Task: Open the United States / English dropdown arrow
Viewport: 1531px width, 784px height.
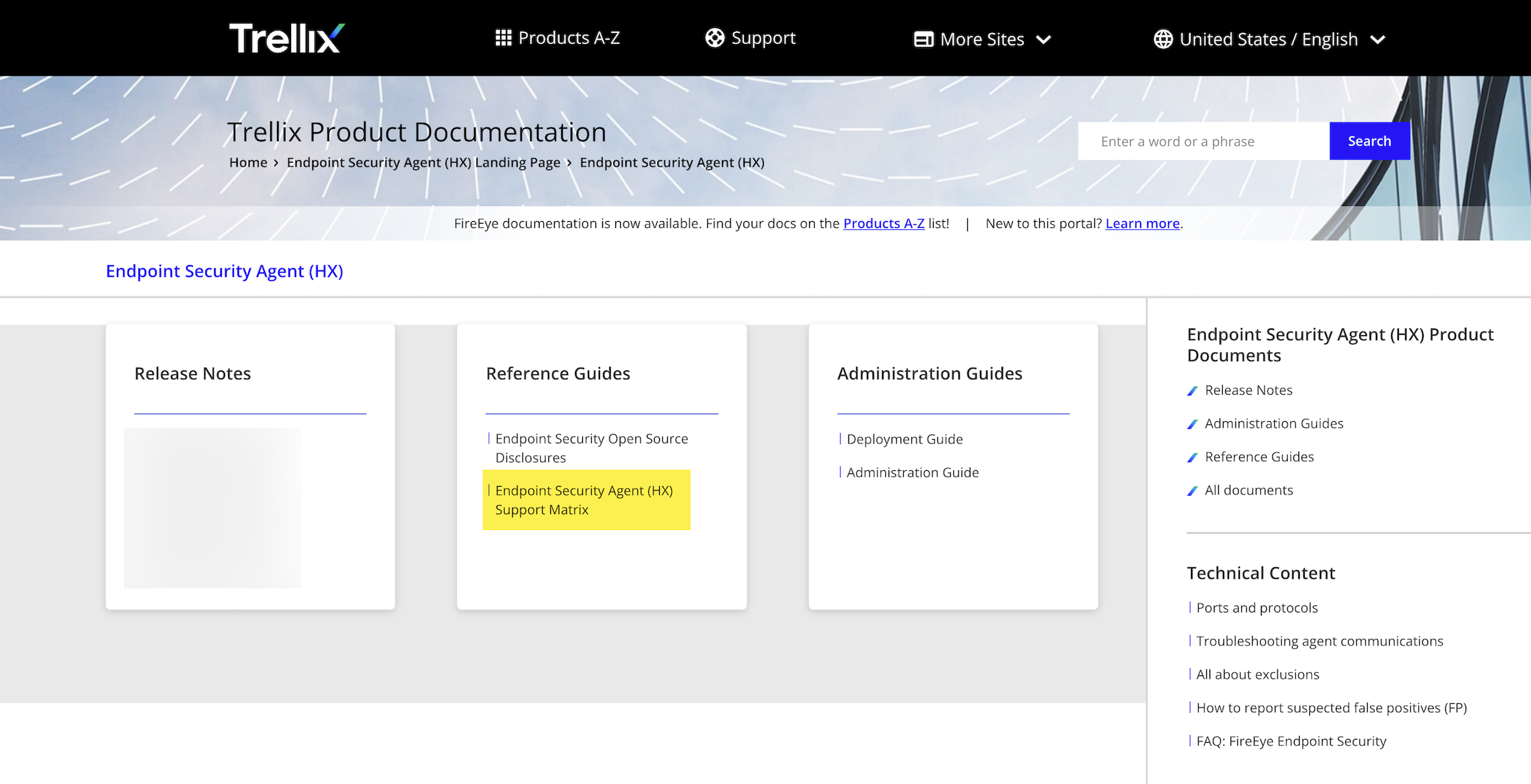Action: 1377,40
